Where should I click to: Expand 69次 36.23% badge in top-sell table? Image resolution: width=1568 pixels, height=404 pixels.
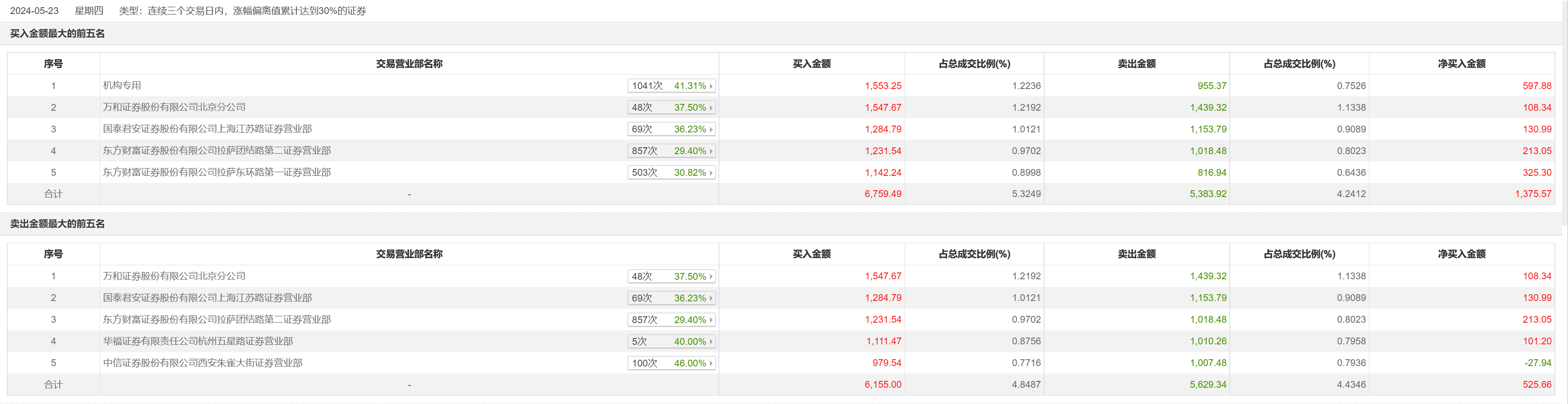coord(671,298)
